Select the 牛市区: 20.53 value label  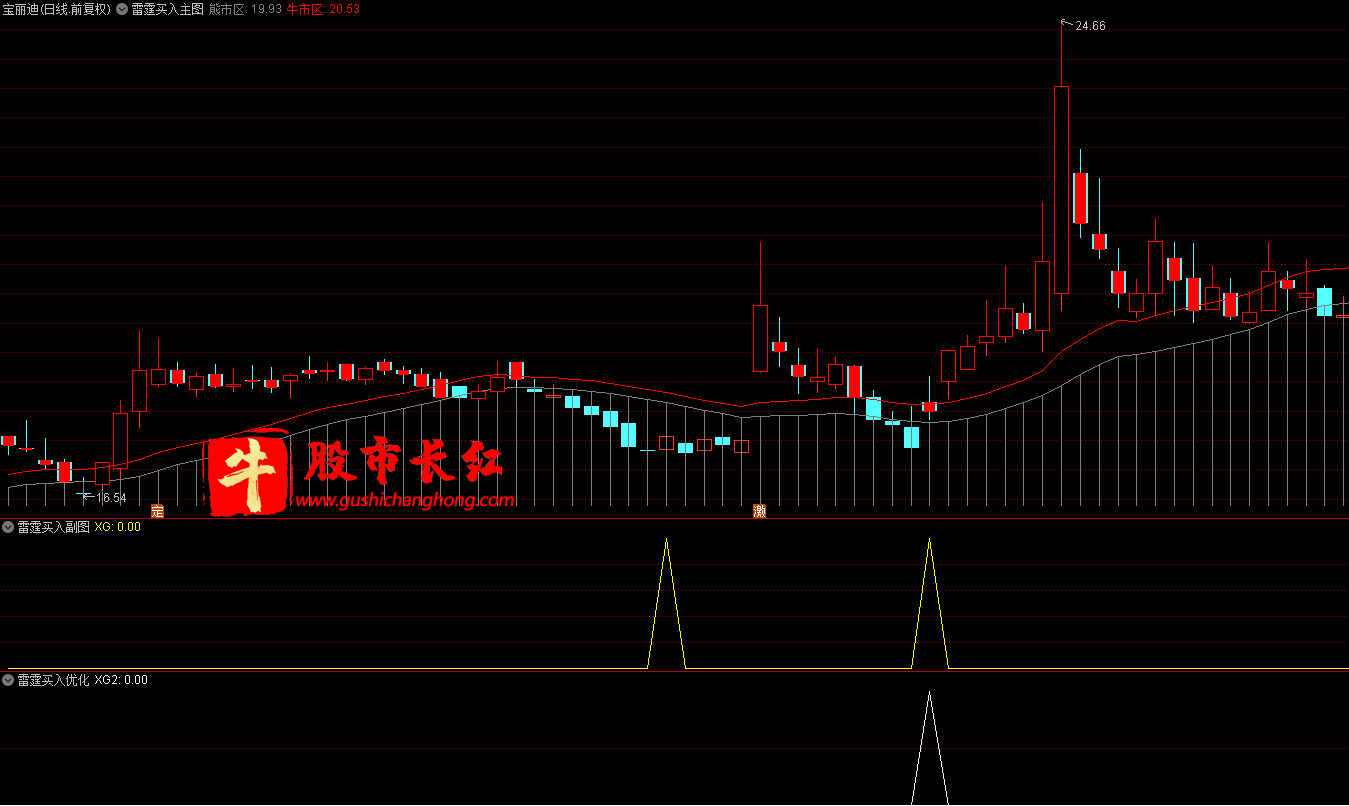tap(323, 9)
